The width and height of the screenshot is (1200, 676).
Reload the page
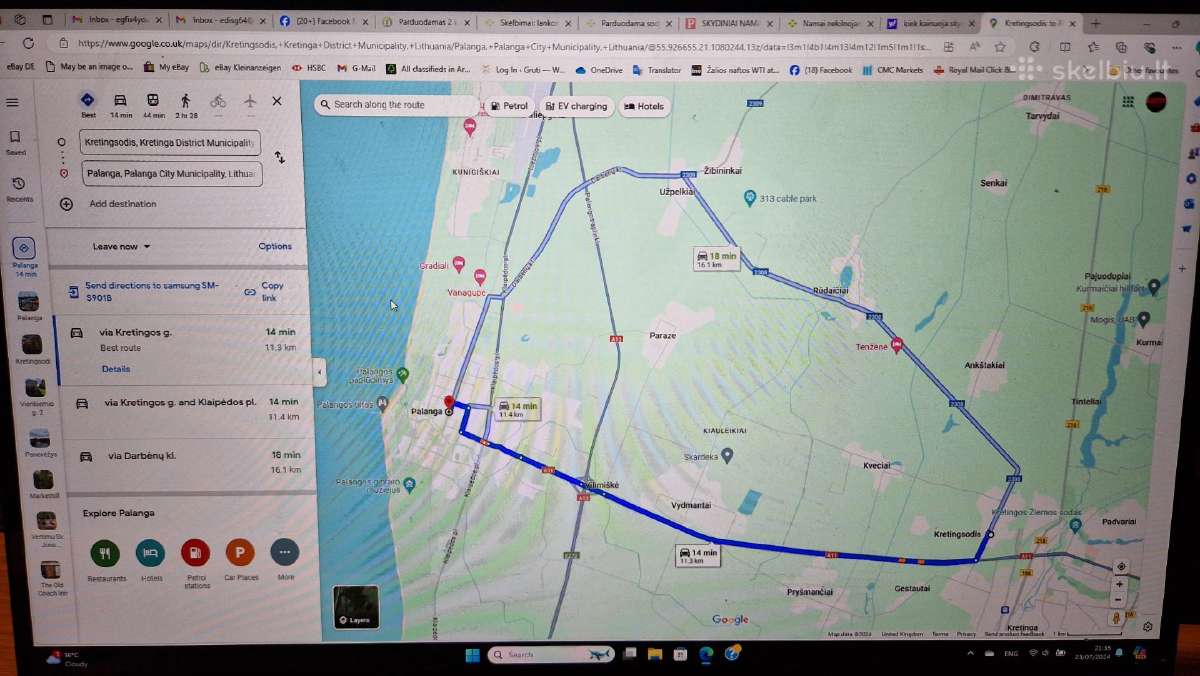pos(27,43)
